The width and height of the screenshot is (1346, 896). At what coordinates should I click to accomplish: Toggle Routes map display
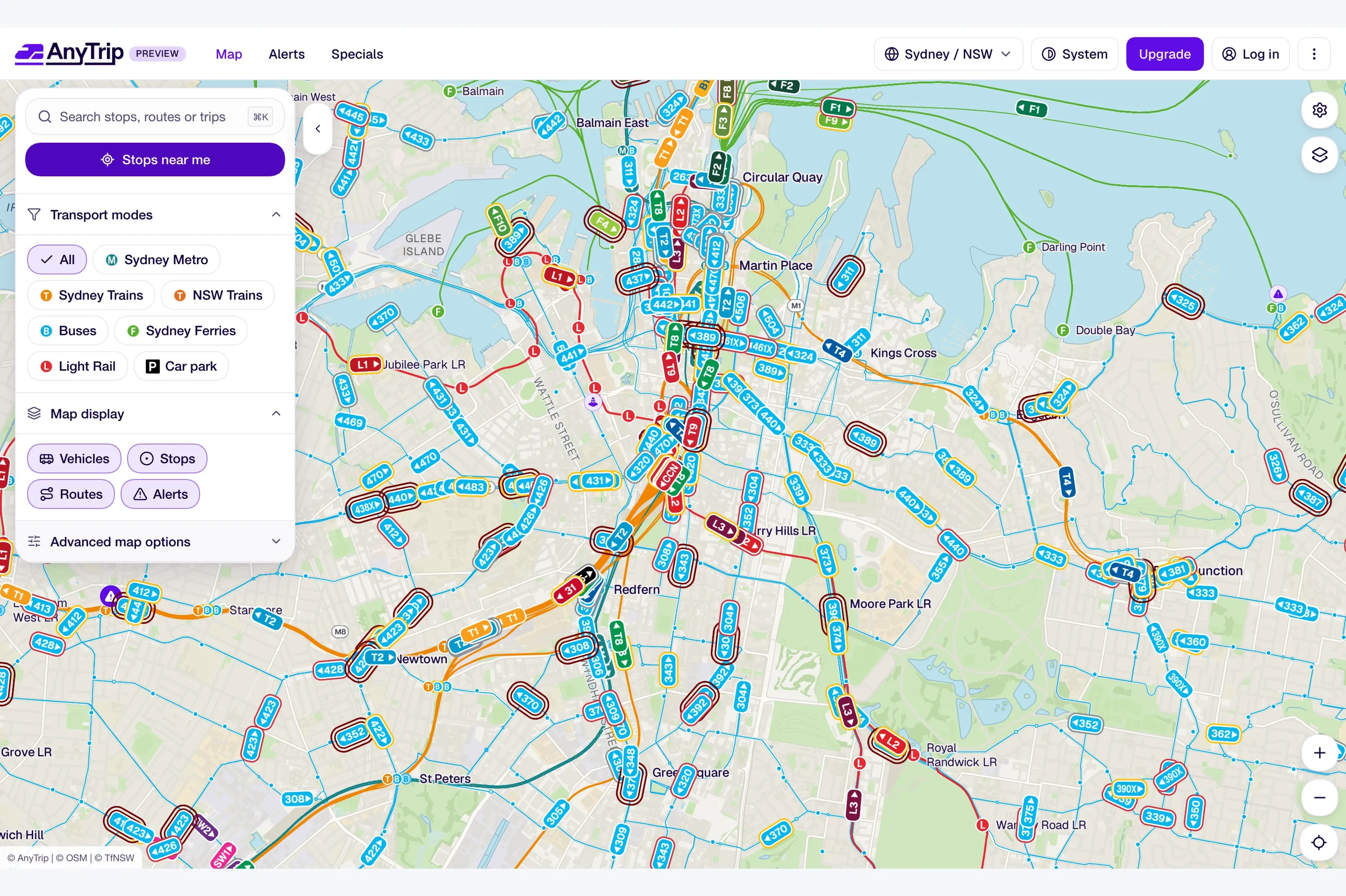71,494
